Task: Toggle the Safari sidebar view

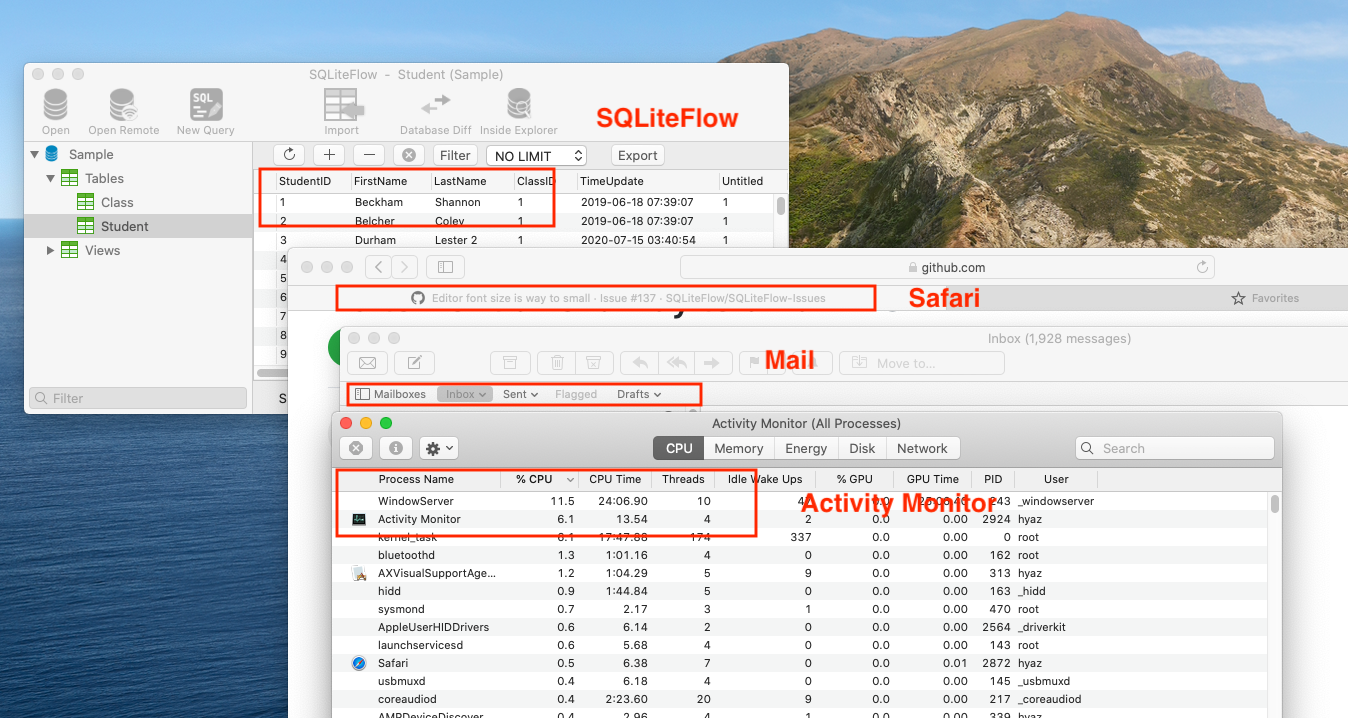Action: click(x=444, y=267)
